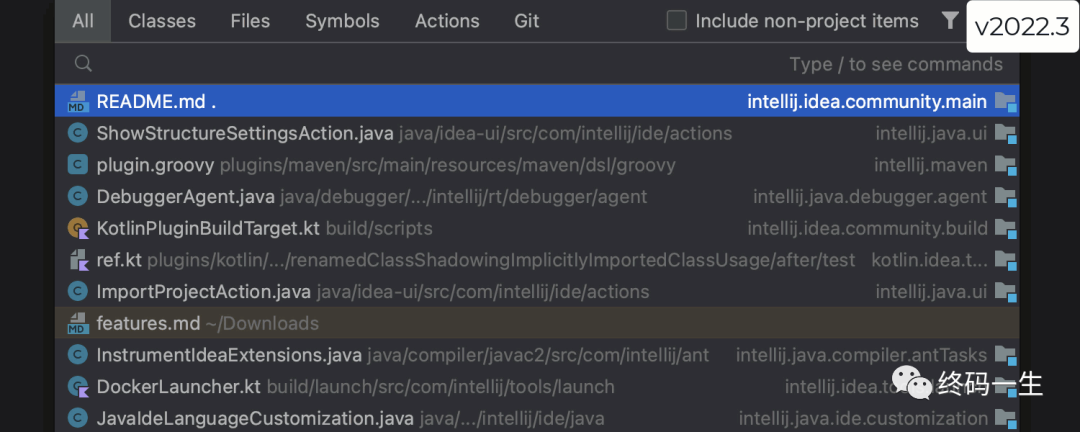Click module folder icon in KotlinPluginBuildTarget.kt row
This screenshot has height=432, width=1080.
pos(1006,229)
